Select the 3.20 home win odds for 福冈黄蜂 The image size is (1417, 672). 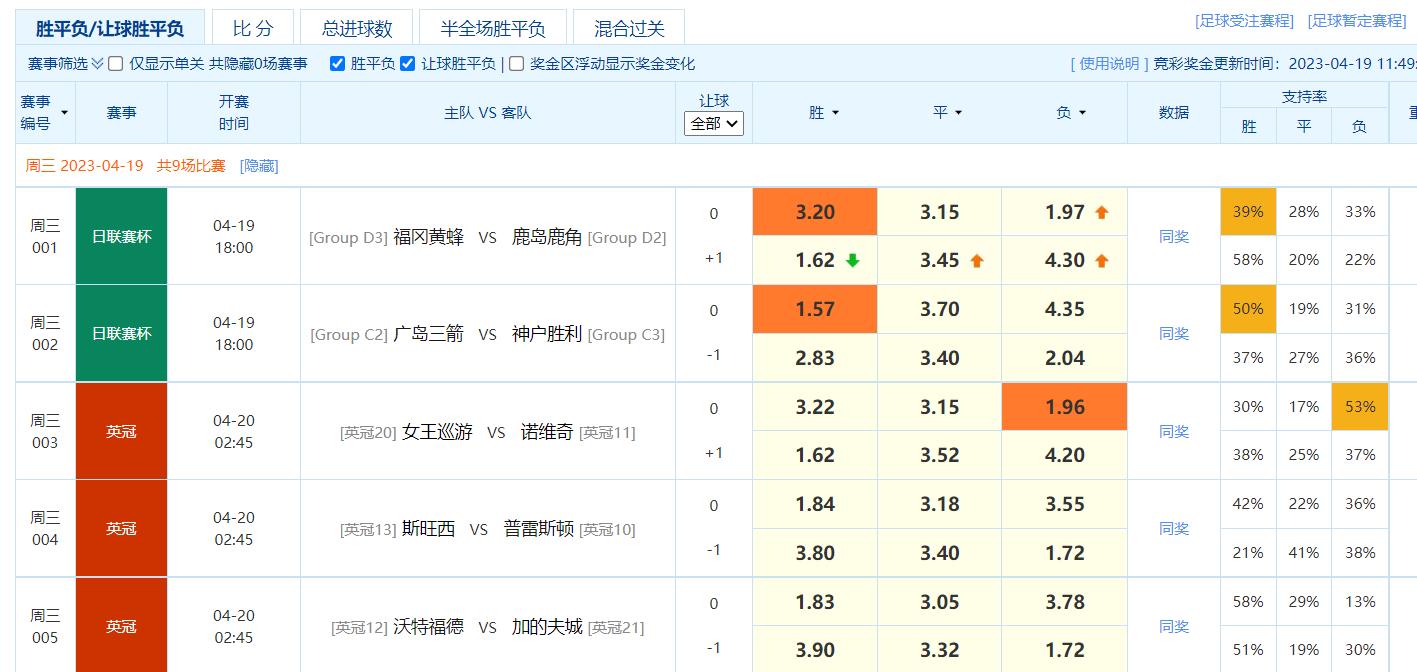814,211
